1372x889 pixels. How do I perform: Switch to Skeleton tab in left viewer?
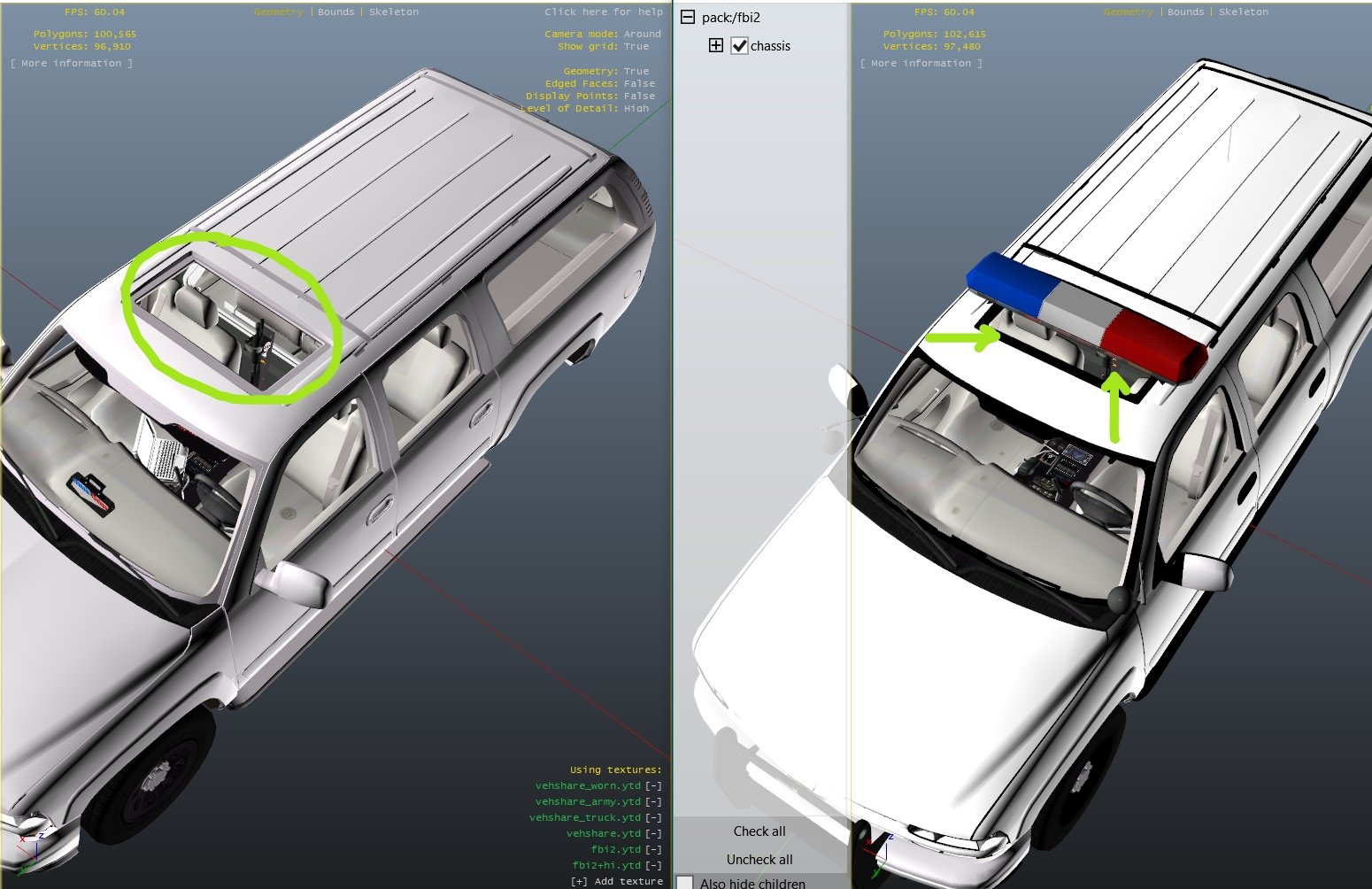[394, 12]
